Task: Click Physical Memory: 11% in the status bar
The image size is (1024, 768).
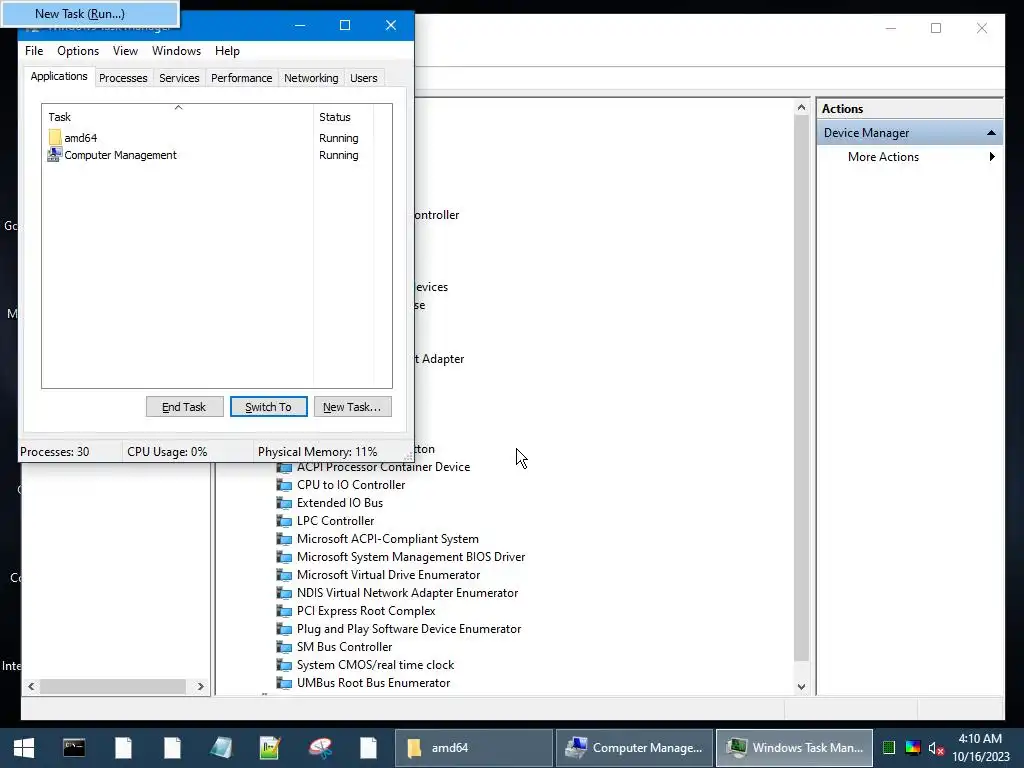Action: 317,452
